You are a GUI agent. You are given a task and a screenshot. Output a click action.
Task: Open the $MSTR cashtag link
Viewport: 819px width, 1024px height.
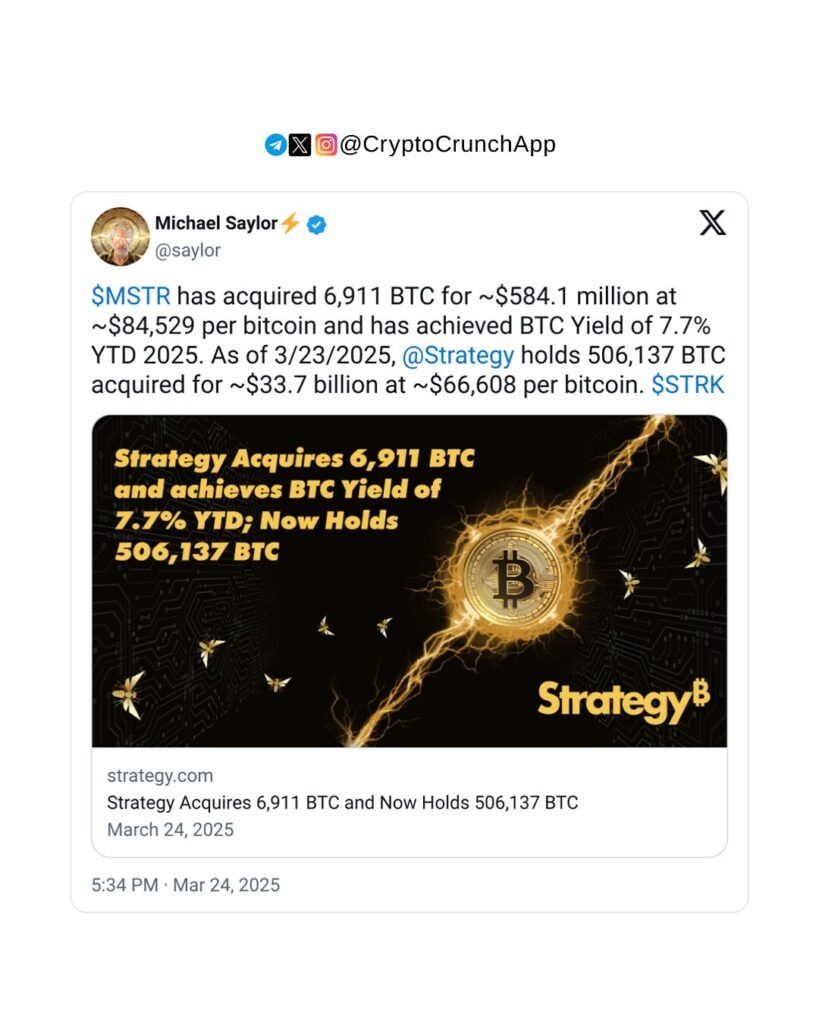132,296
